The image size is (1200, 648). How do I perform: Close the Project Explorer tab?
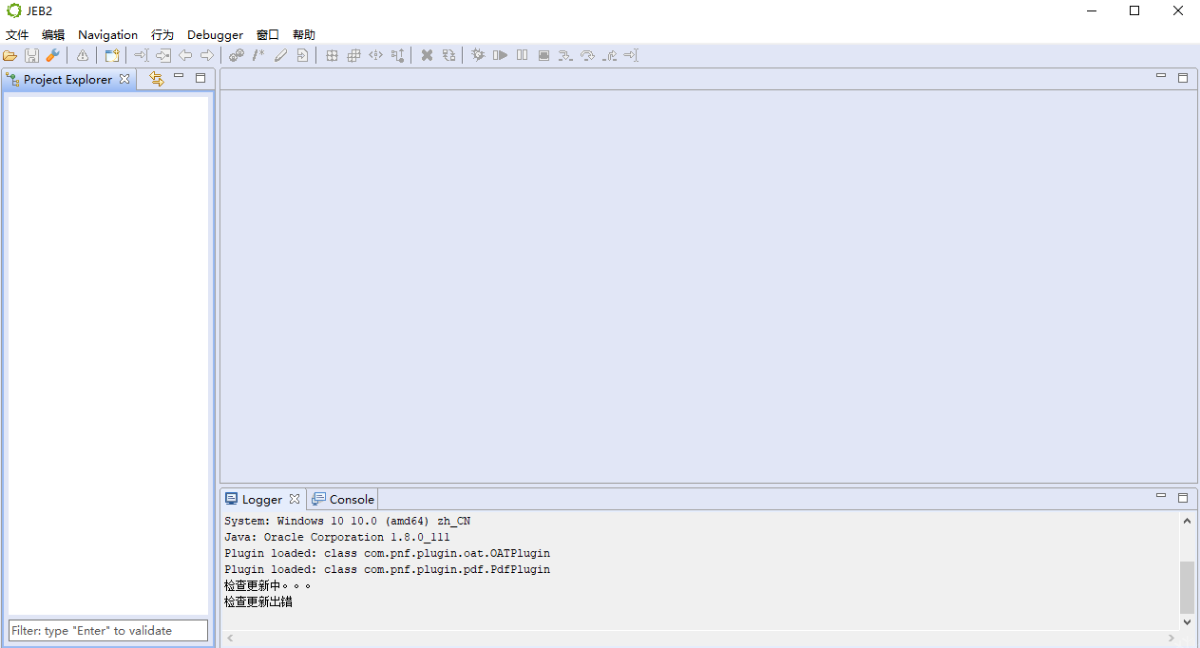(x=125, y=79)
